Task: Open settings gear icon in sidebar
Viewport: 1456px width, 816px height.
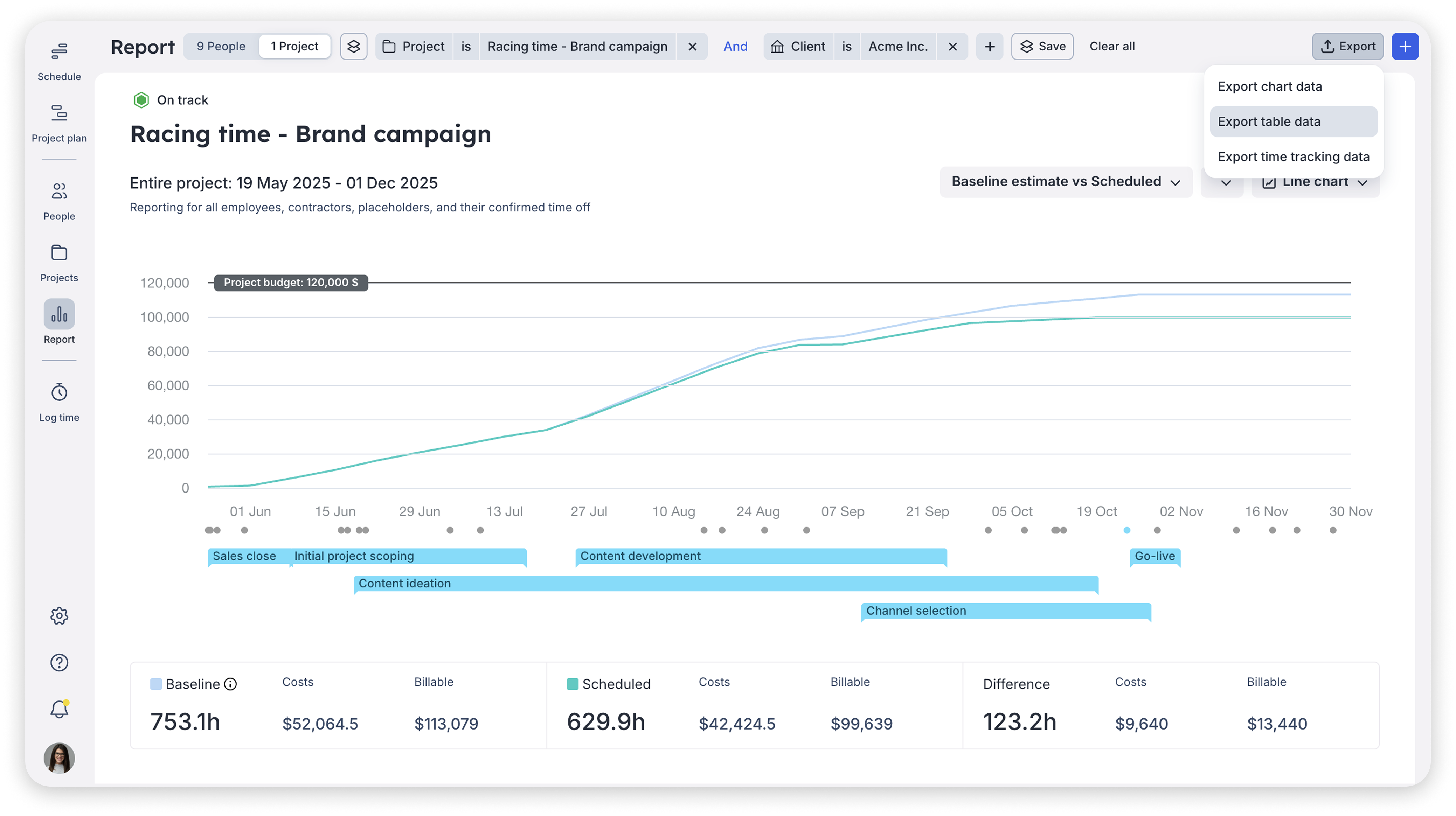Action: (59, 615)
